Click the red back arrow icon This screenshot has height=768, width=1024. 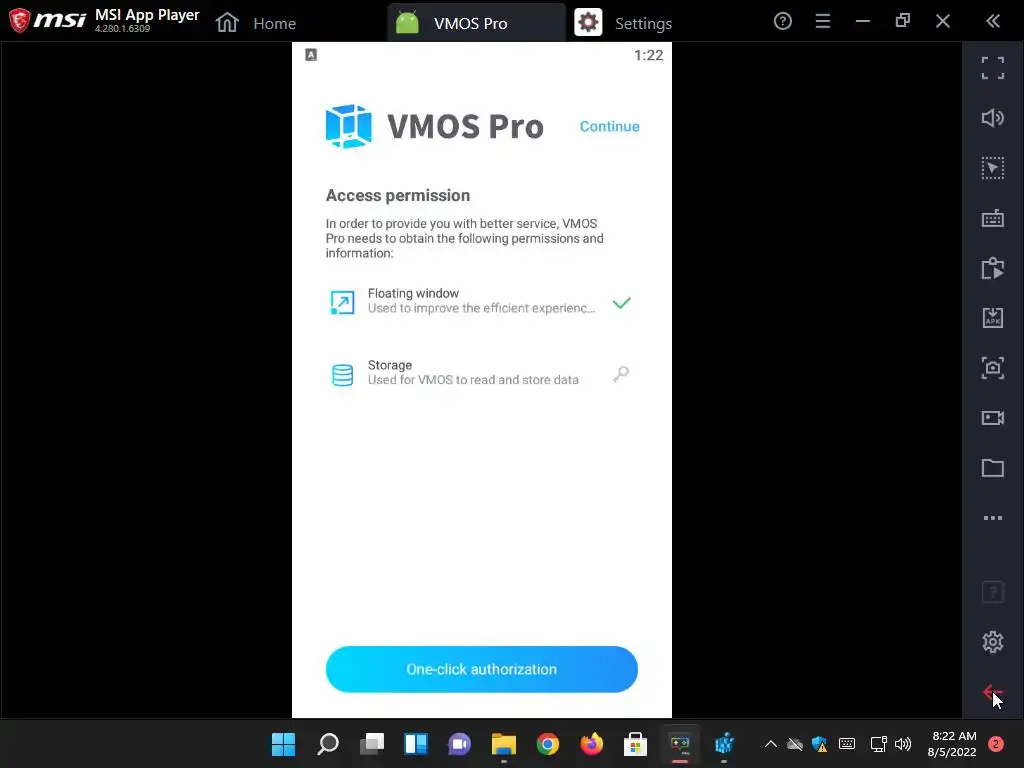tap(992, 692)
